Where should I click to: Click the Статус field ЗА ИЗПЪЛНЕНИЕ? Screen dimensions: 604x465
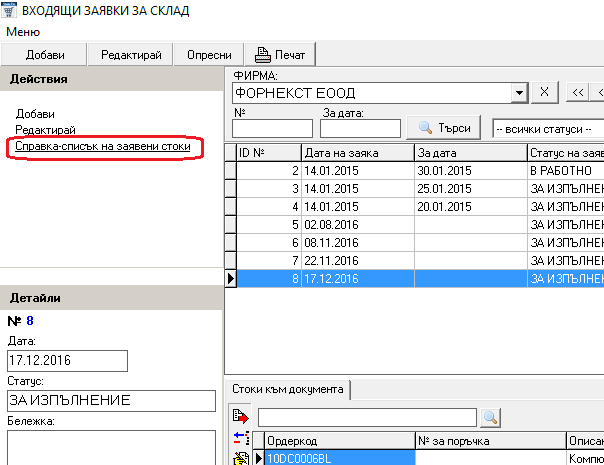111,401
